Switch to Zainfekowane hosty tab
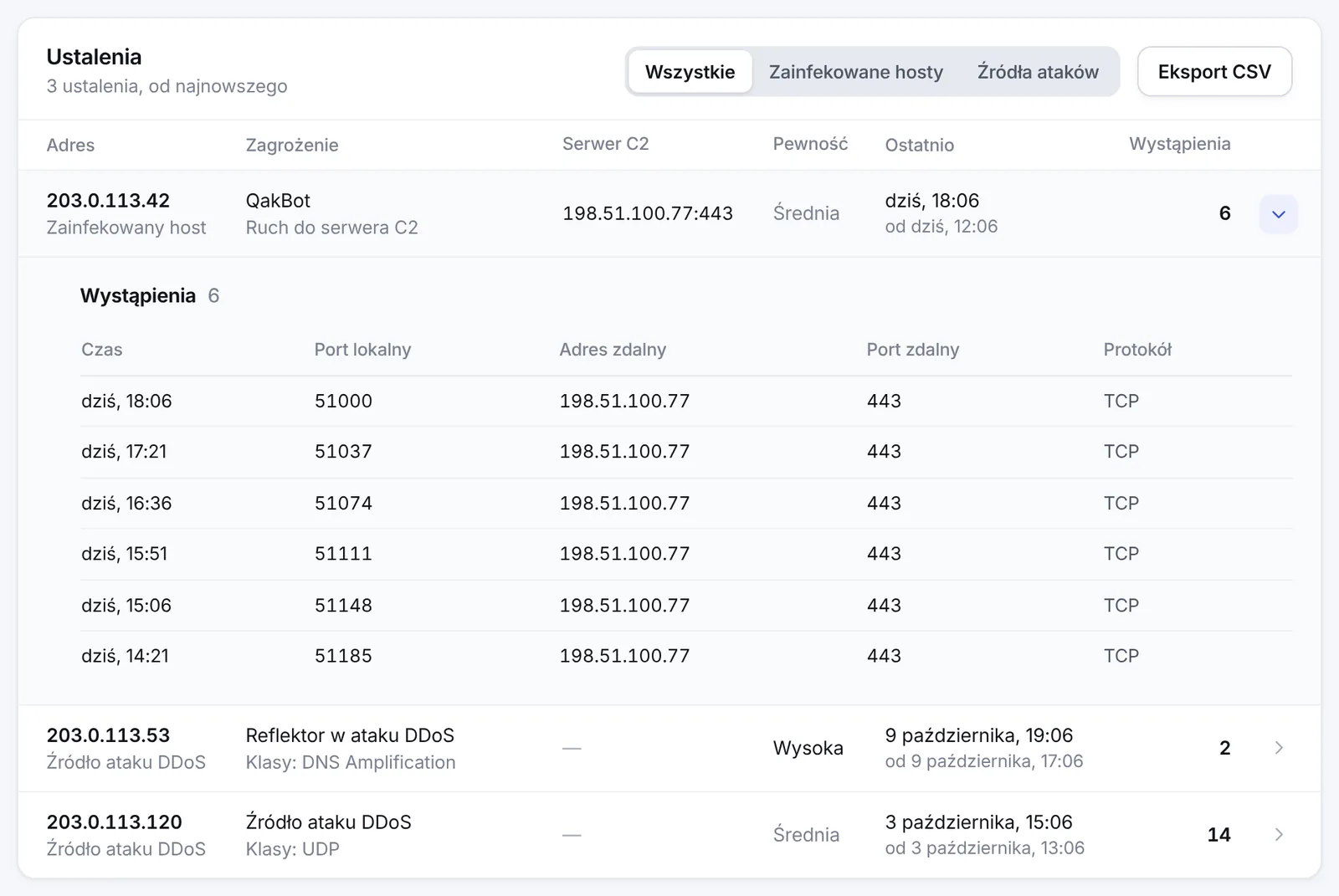Image resolution: width=1339 pixels, height=896 pixels. click(x=856, y=72)
